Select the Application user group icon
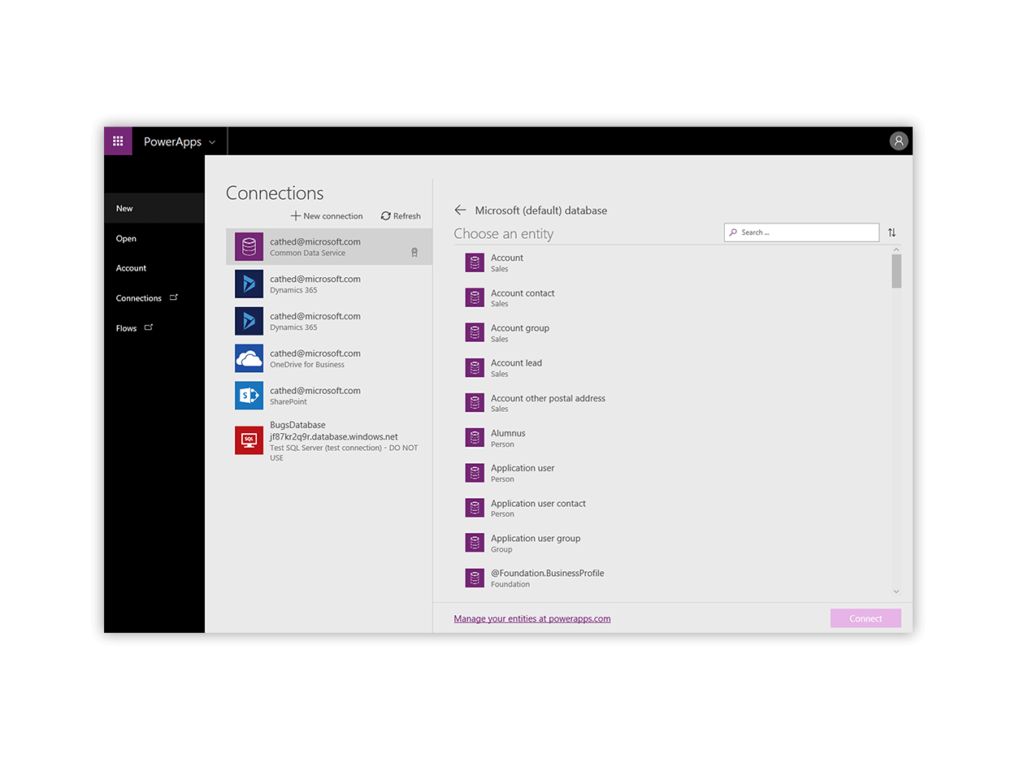Viewport: 1024px width, 767px height. click(475, 543)
